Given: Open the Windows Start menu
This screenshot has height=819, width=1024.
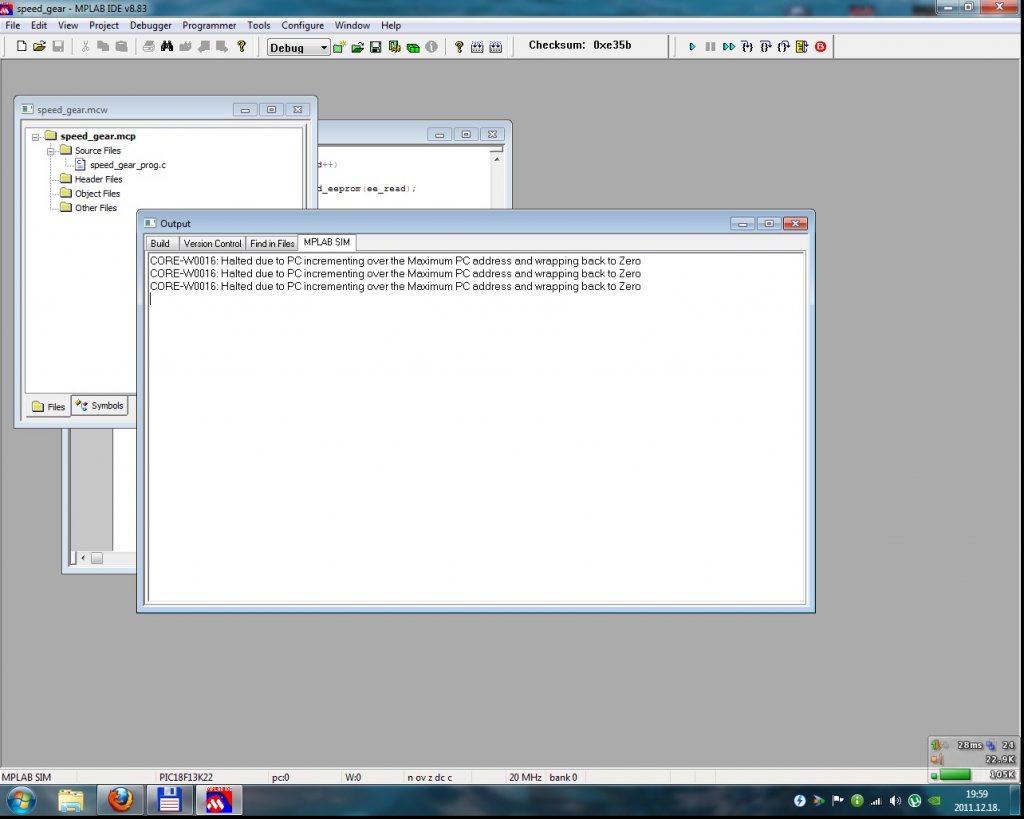Looking at the screenshot, I should click(22, 800).
